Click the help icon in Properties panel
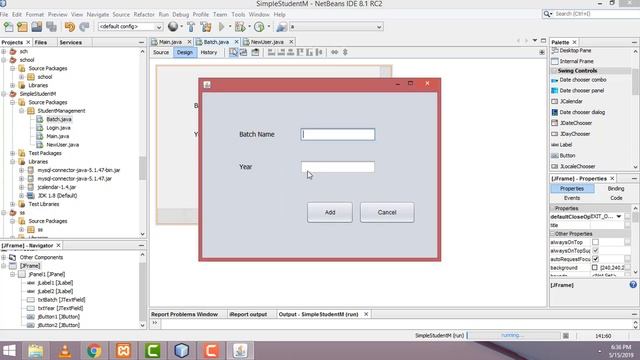Screen dimensions: 640x360 [x=633, y=285]
